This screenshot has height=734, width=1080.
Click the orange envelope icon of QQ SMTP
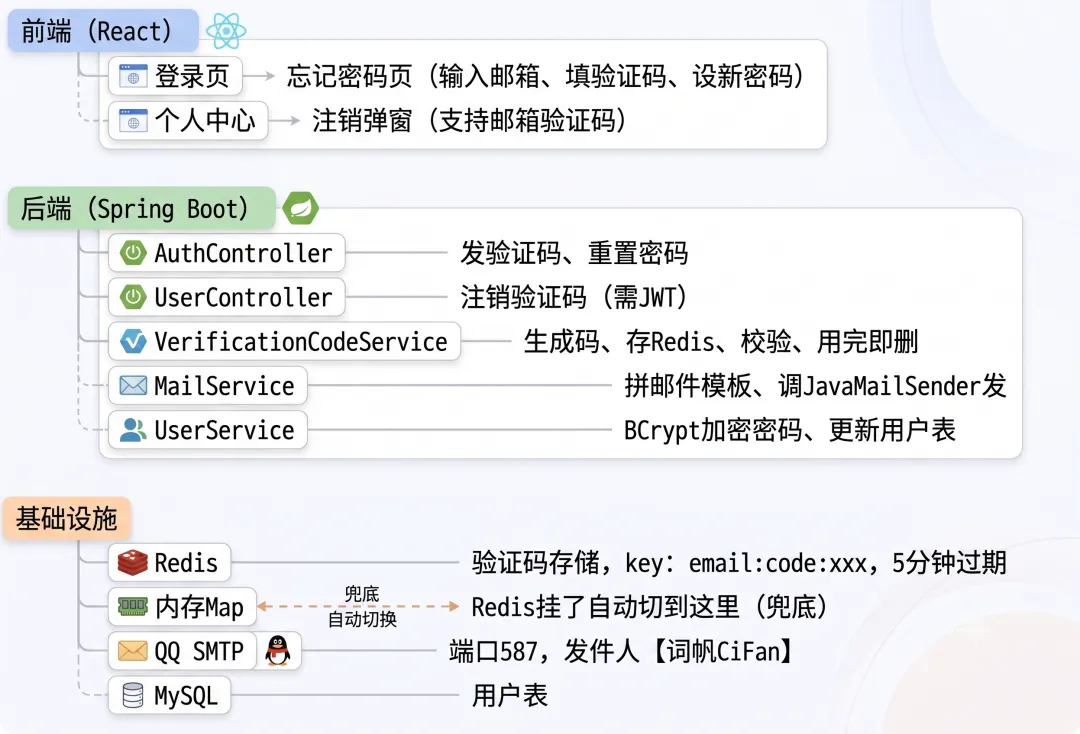pos(132,650)
